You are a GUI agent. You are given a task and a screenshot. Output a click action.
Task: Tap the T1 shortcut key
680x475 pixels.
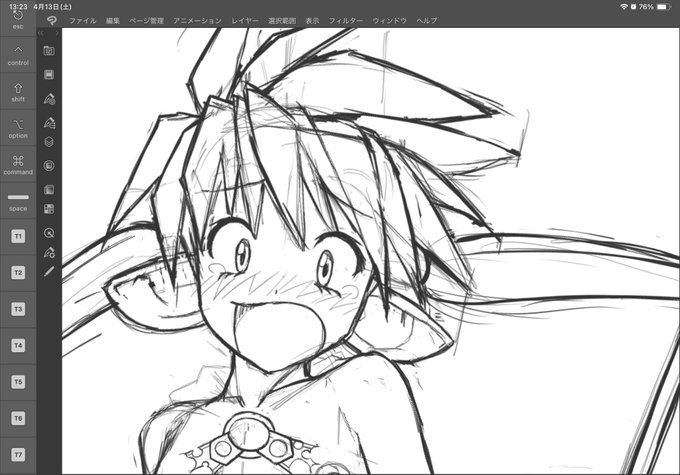18,236
